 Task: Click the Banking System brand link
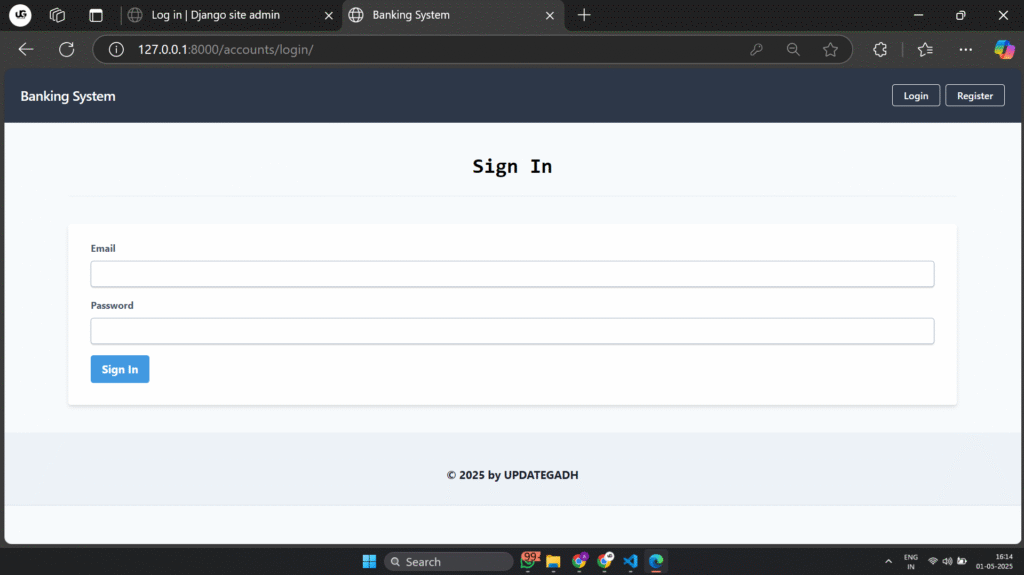pos(68,96)
